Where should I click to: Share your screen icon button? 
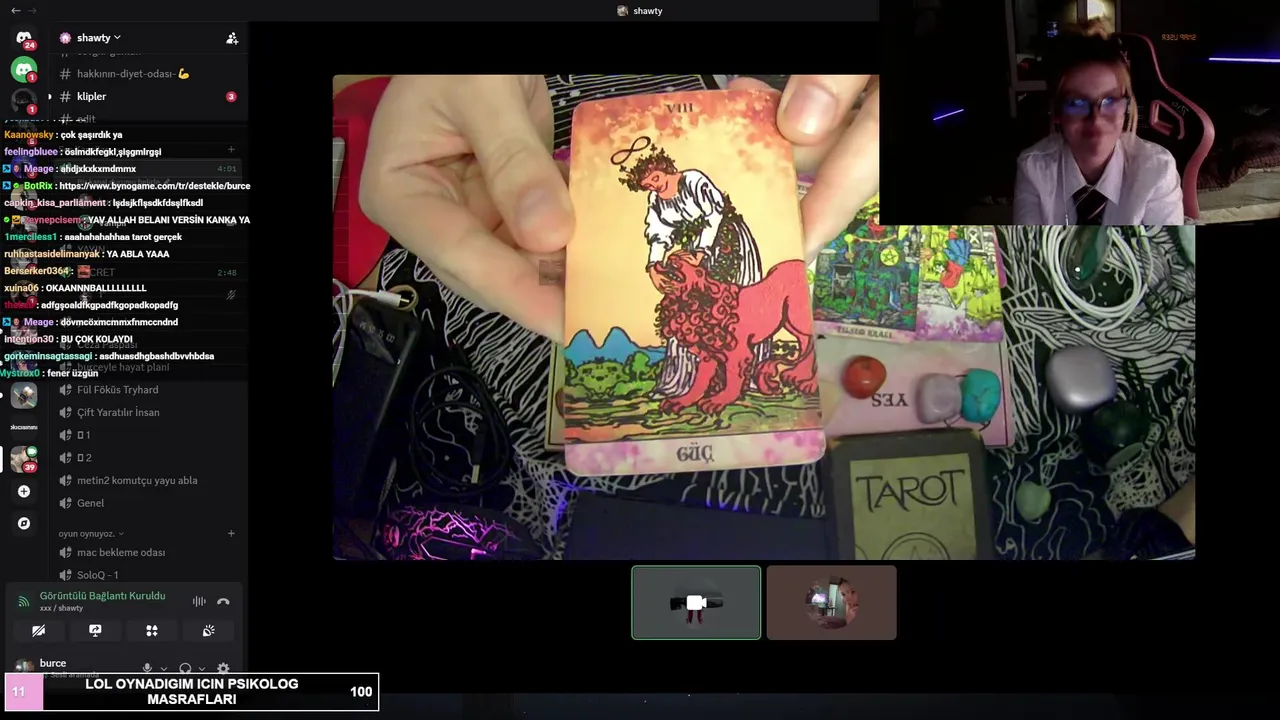[x=95, y=631]
